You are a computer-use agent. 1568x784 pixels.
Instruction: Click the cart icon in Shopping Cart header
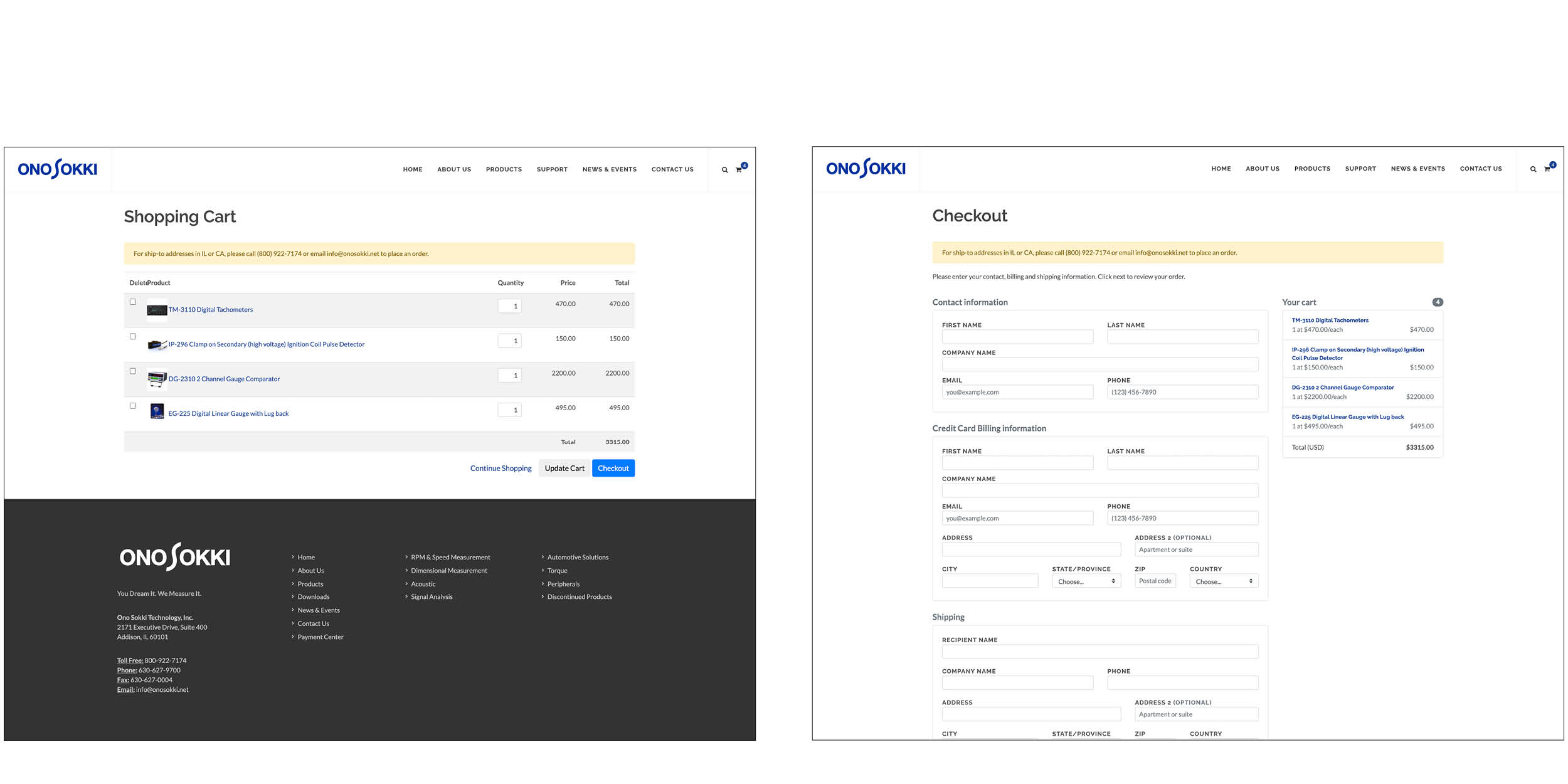point(739,169)
